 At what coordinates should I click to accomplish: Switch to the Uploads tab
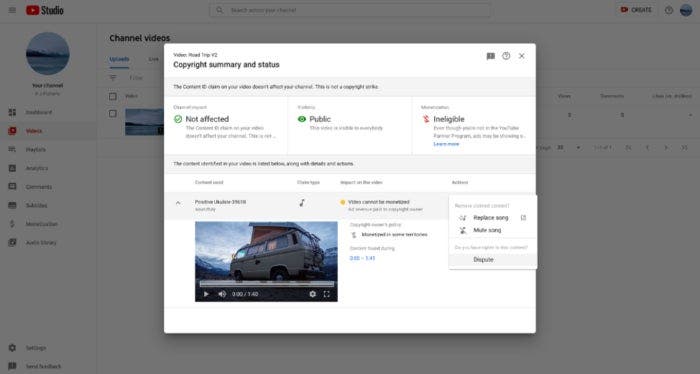[119, 59]
